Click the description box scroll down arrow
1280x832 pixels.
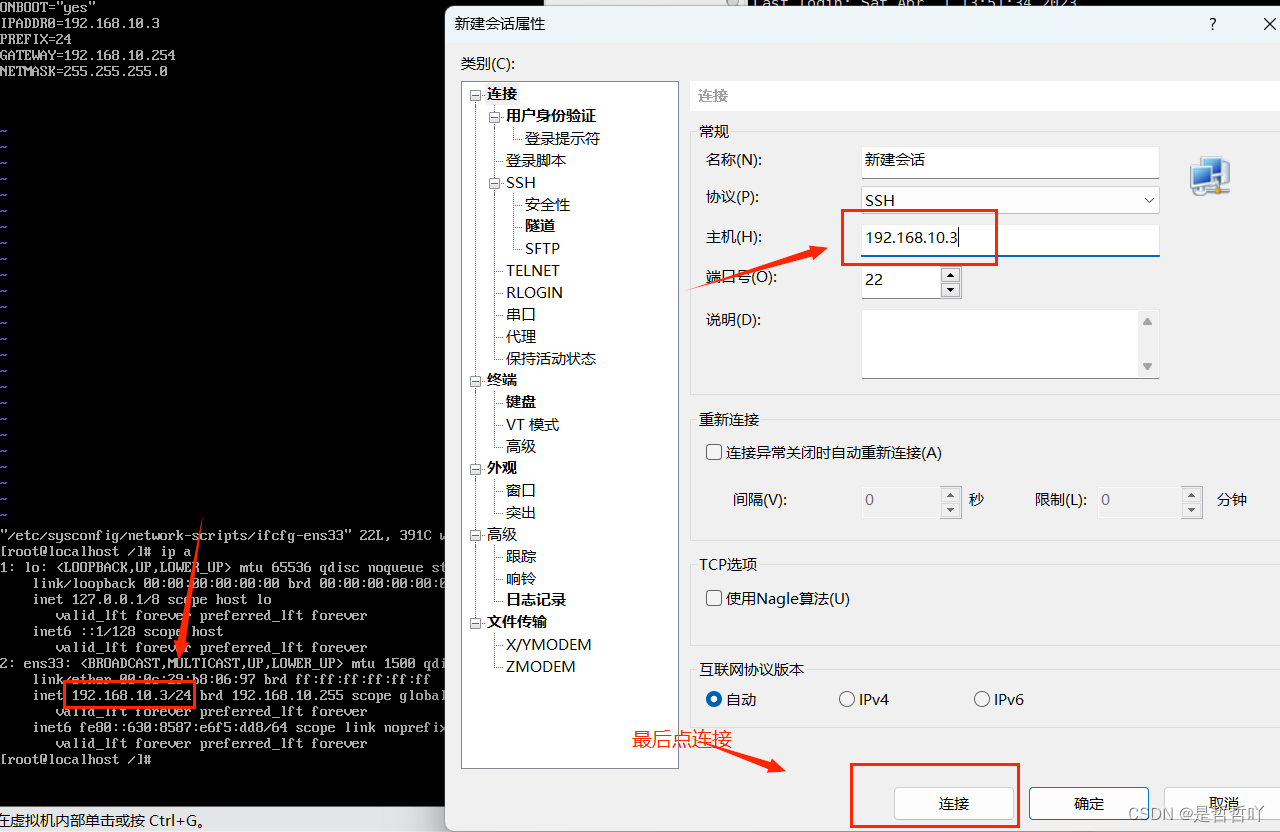(x=1148, y=367)
